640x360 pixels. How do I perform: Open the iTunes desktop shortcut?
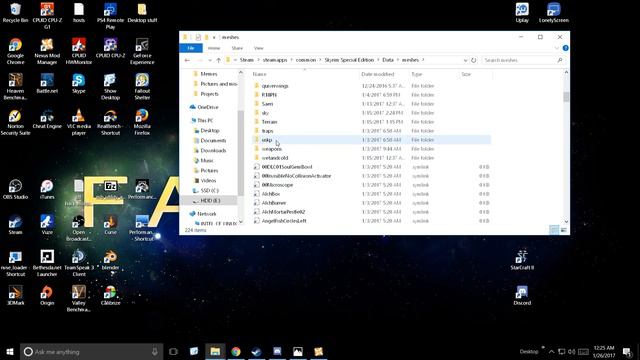47,190
